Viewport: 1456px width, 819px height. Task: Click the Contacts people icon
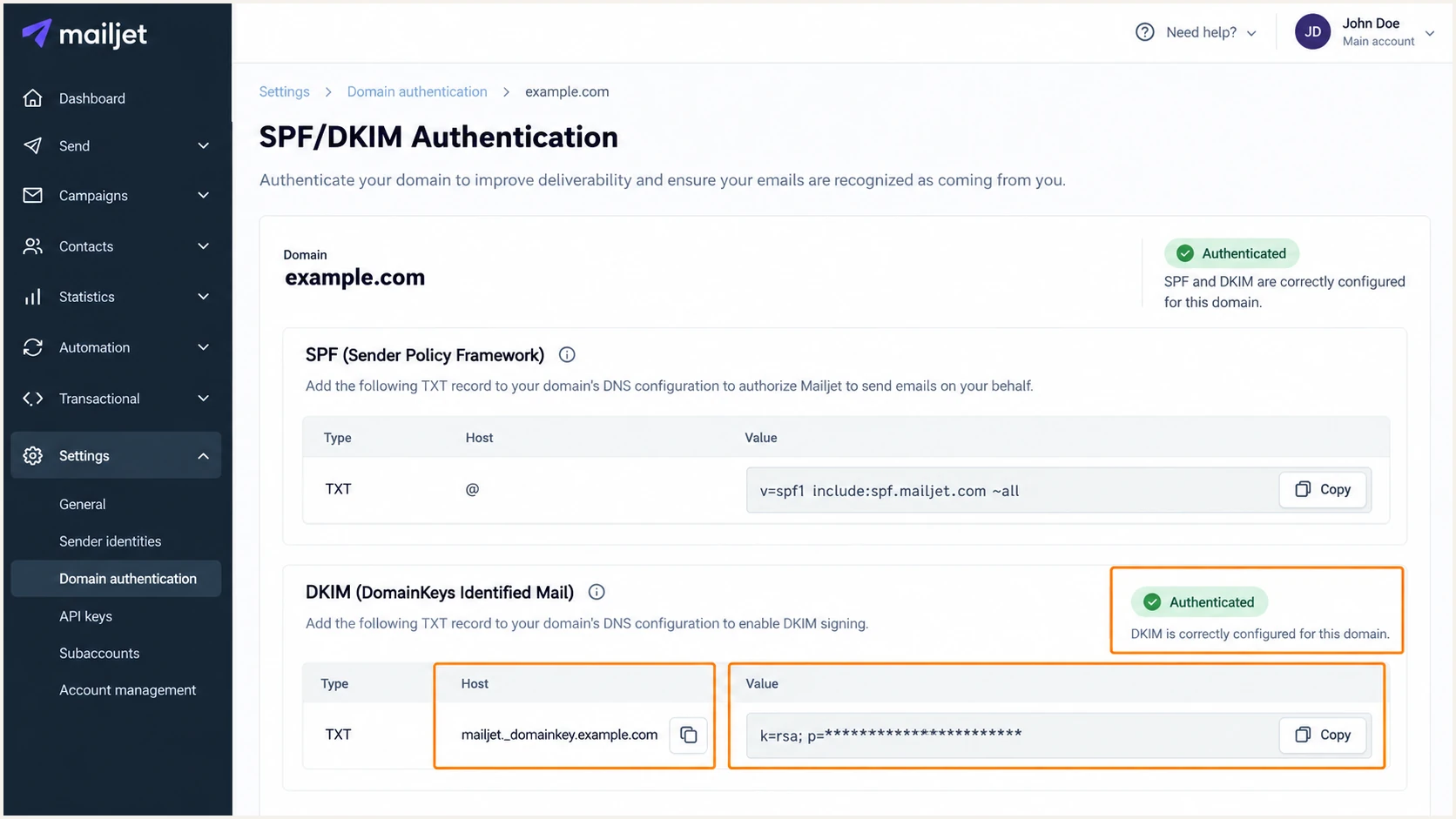[x=33, y=246]
